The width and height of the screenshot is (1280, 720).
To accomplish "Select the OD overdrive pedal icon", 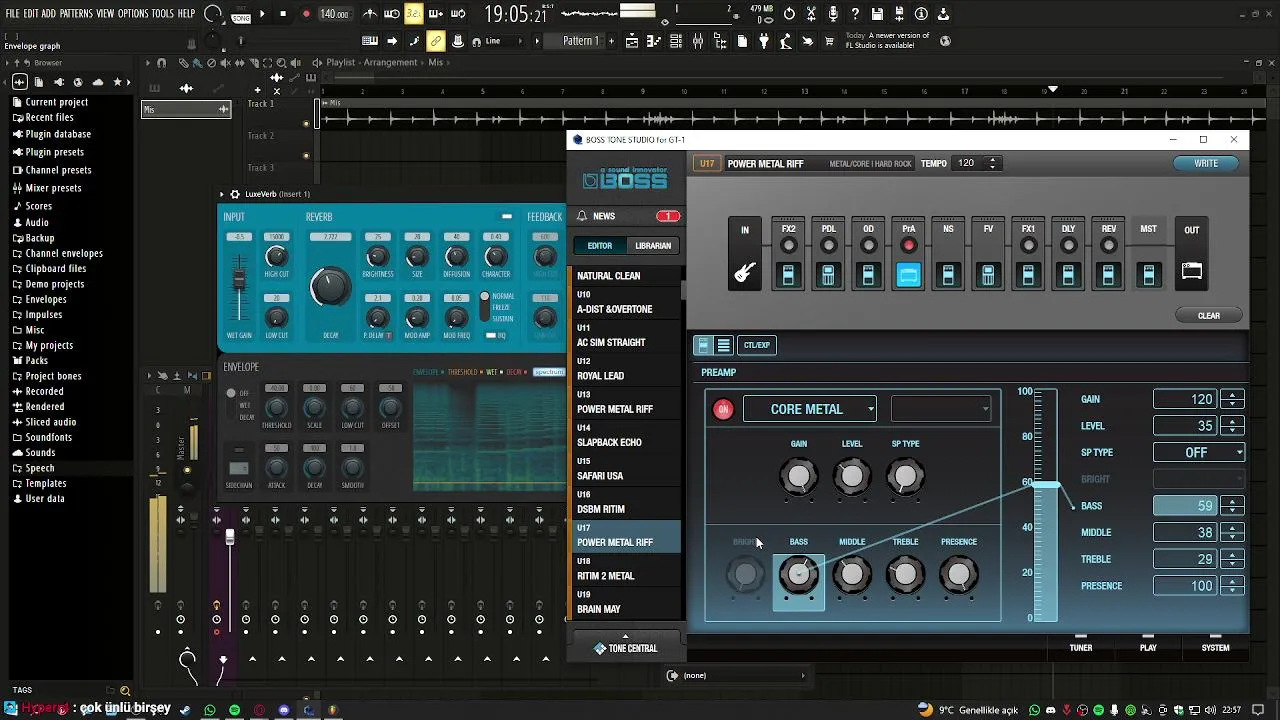I will pos(868,274).
